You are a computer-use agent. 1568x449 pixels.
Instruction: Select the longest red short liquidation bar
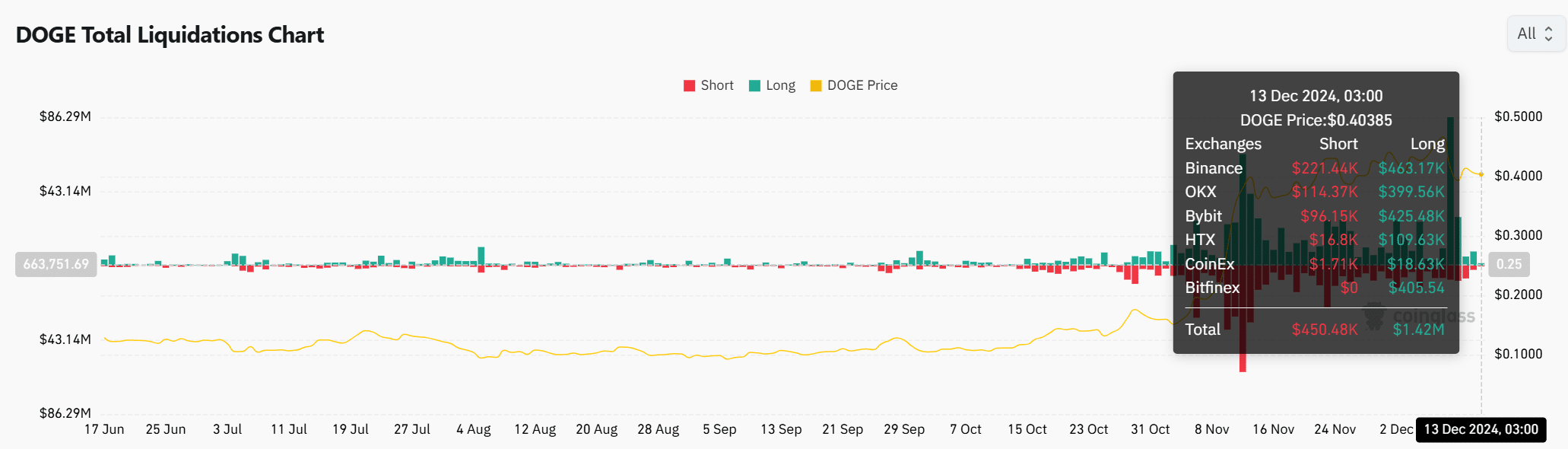[x=1243, y=320]
